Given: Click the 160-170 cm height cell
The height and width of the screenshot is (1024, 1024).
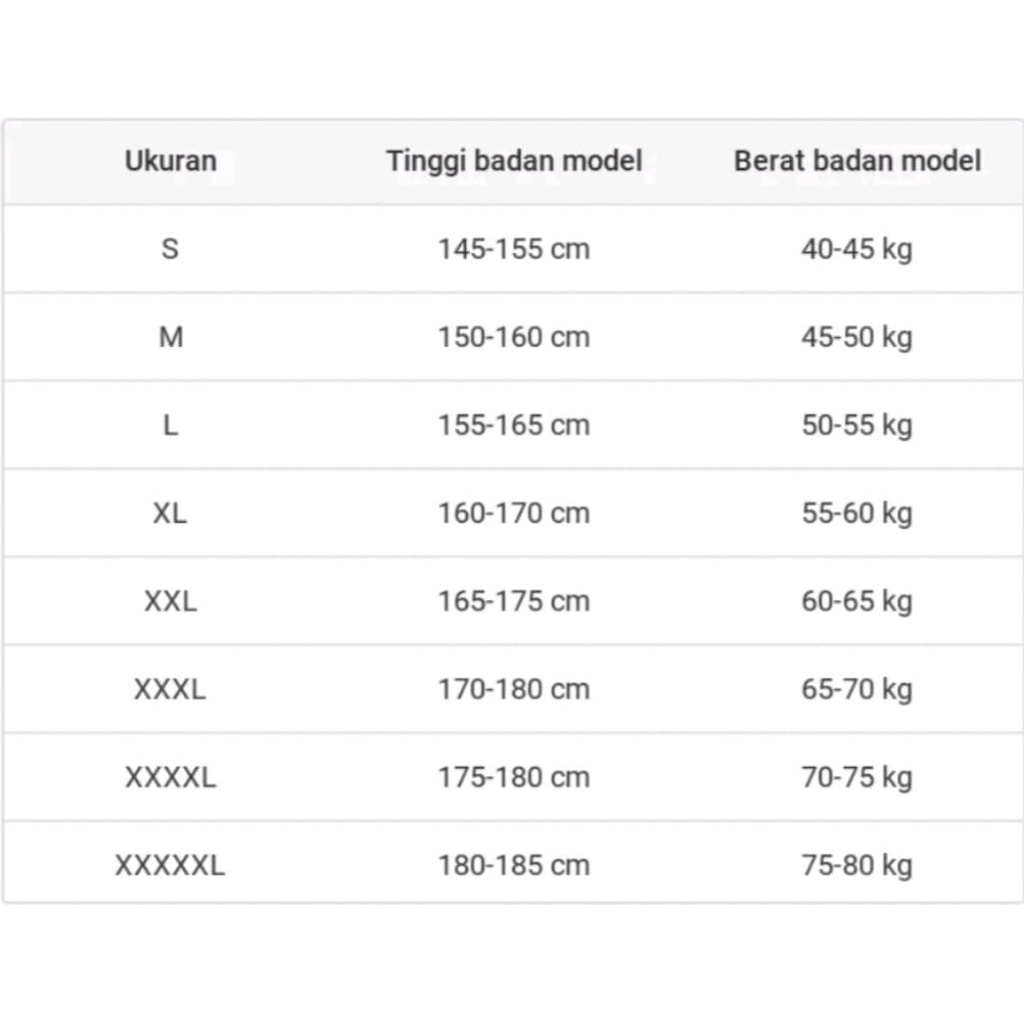Looking at the screenshot, I should 514,513.
